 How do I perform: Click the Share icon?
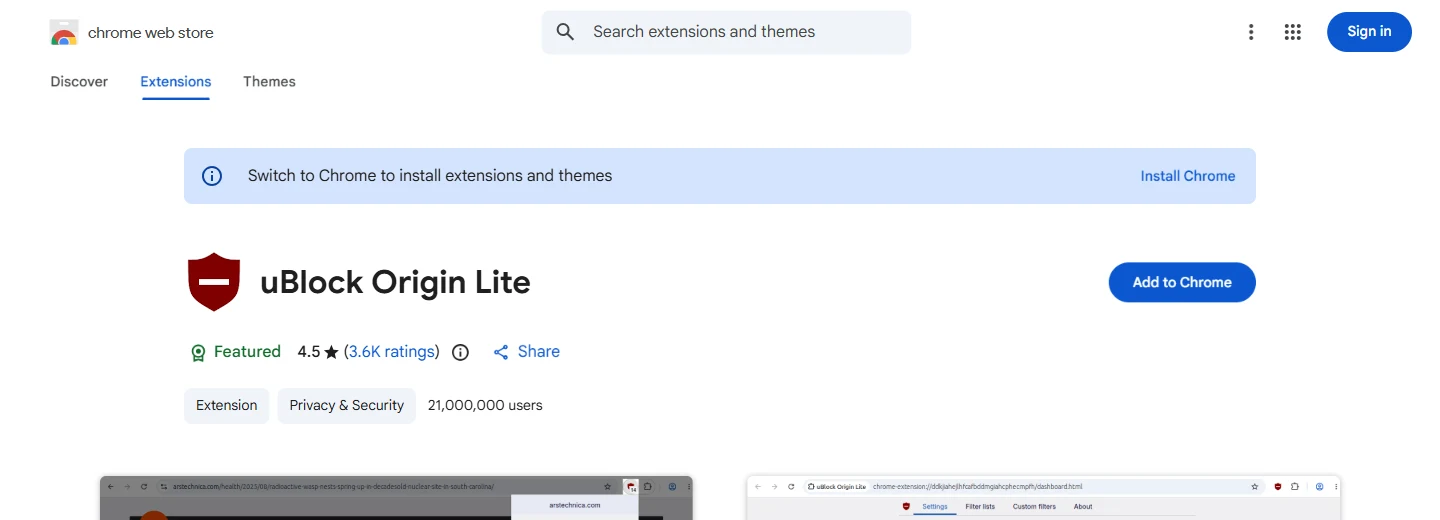click(501, 352)
